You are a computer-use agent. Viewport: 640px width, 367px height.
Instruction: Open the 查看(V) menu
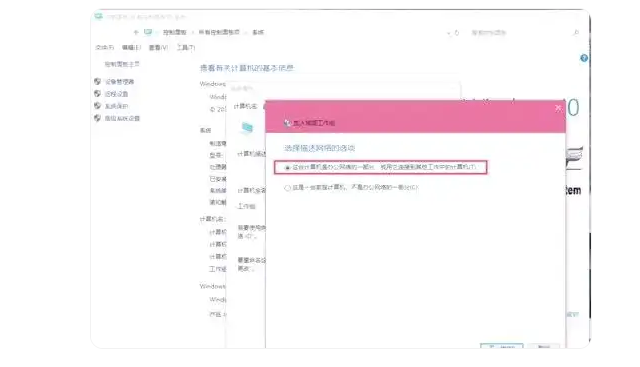pyautogui.click(x=158, y=48)
